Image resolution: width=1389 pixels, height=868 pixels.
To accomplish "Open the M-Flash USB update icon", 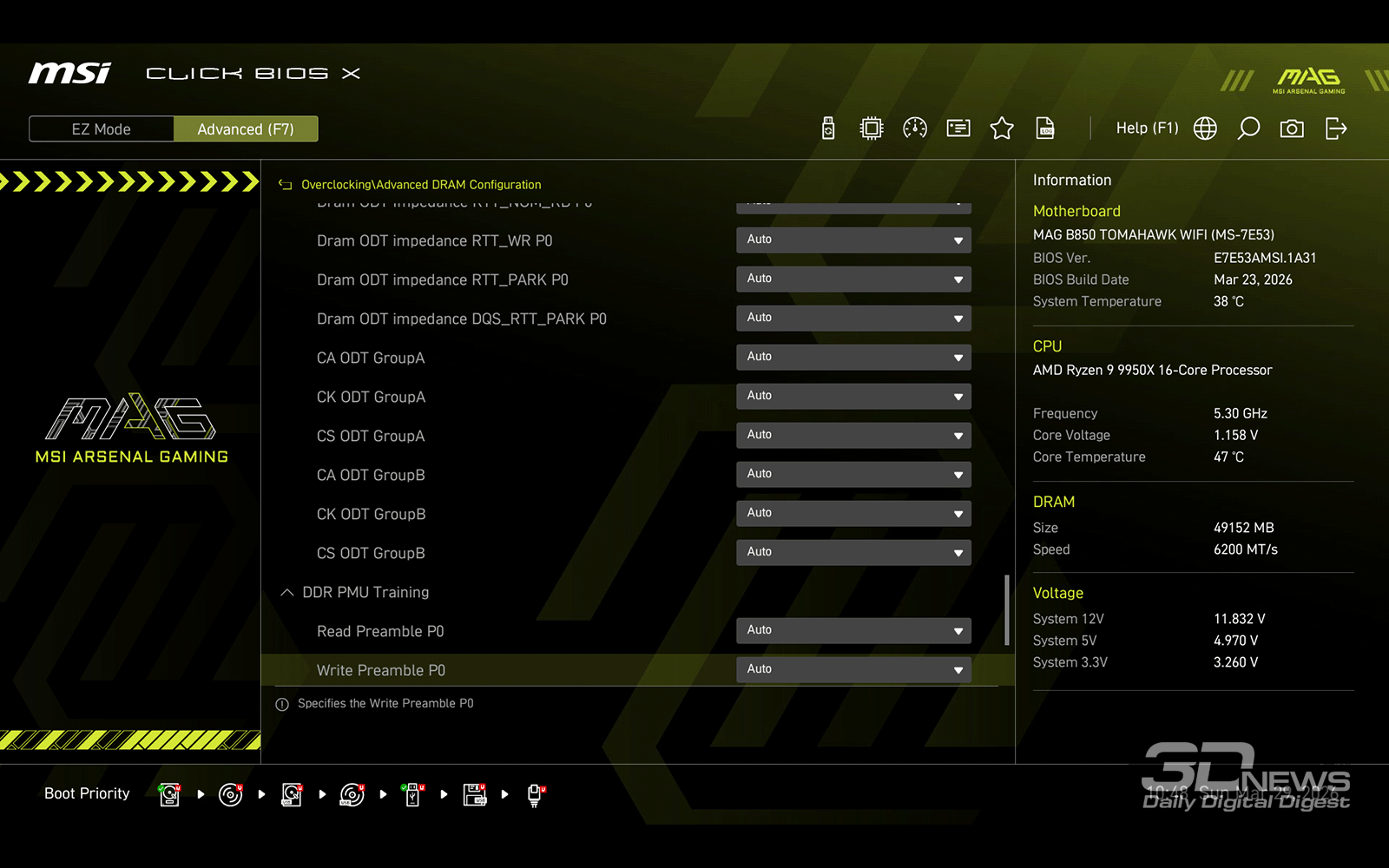I will coord(828,128).
